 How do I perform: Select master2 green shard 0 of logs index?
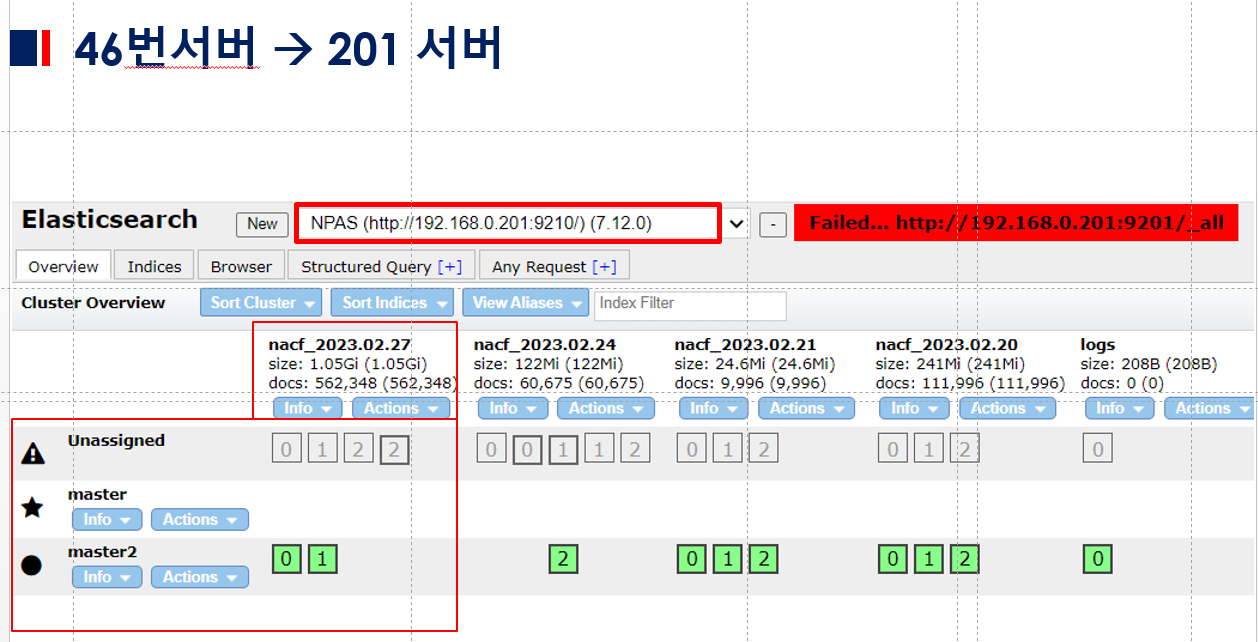[1098, 558]
